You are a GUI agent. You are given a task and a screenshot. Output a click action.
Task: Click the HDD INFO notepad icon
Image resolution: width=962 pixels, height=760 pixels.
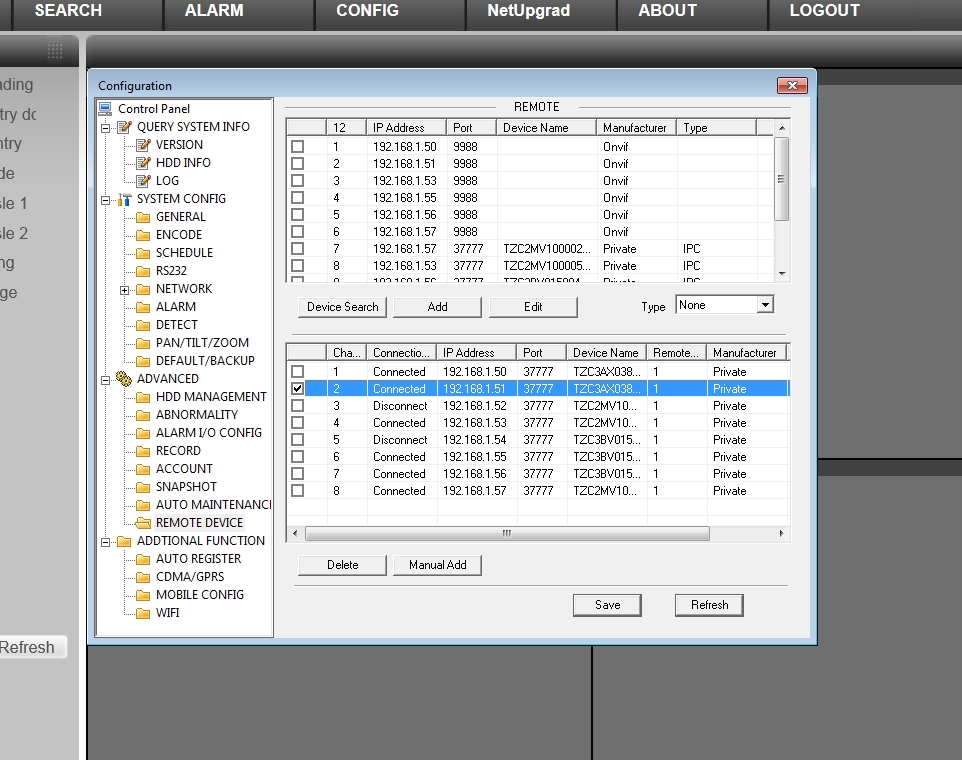pyautogui.click(x=143, y=163)
